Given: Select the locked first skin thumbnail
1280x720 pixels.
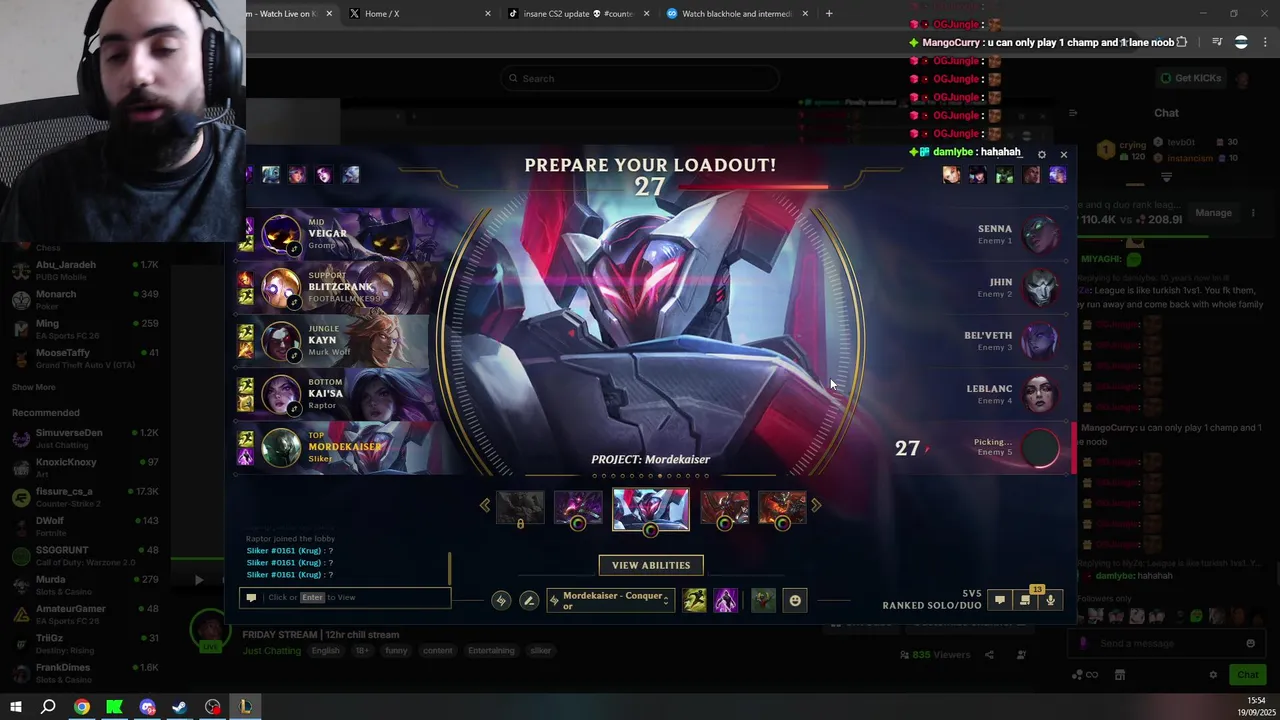Looking at the screenshot, I should click(x=520, y=508).
